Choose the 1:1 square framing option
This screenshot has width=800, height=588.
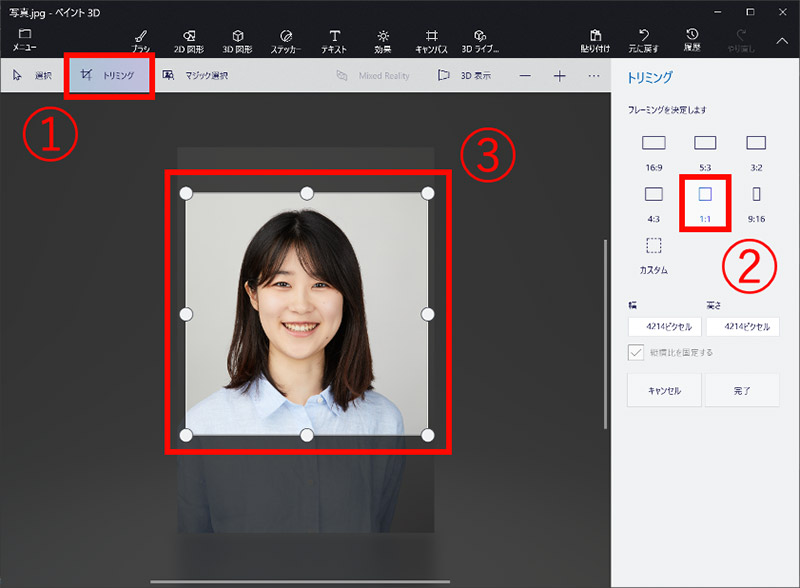(705, 200)
